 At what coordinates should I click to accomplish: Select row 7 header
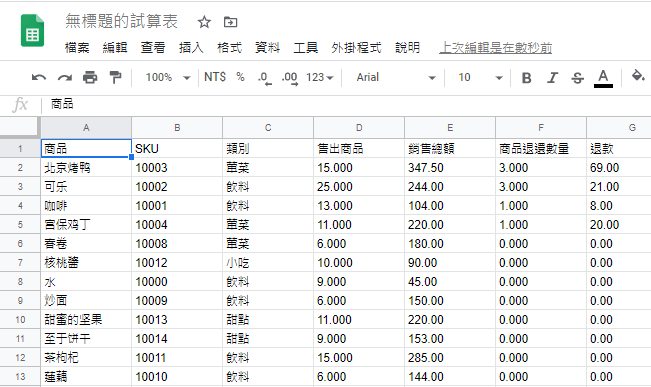[20, 262]
